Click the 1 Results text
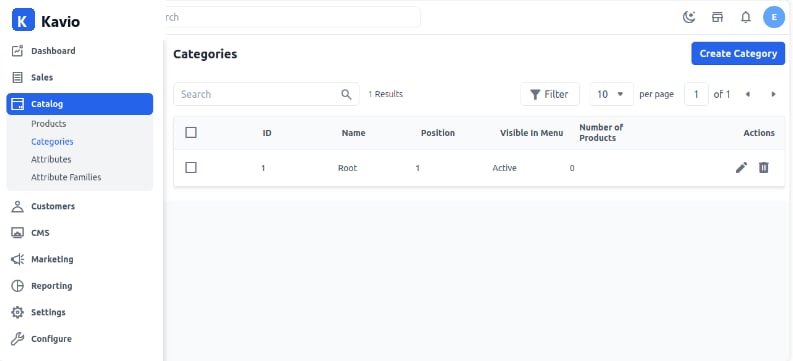This screenshot has width=793, height=361. click(385, 94)
